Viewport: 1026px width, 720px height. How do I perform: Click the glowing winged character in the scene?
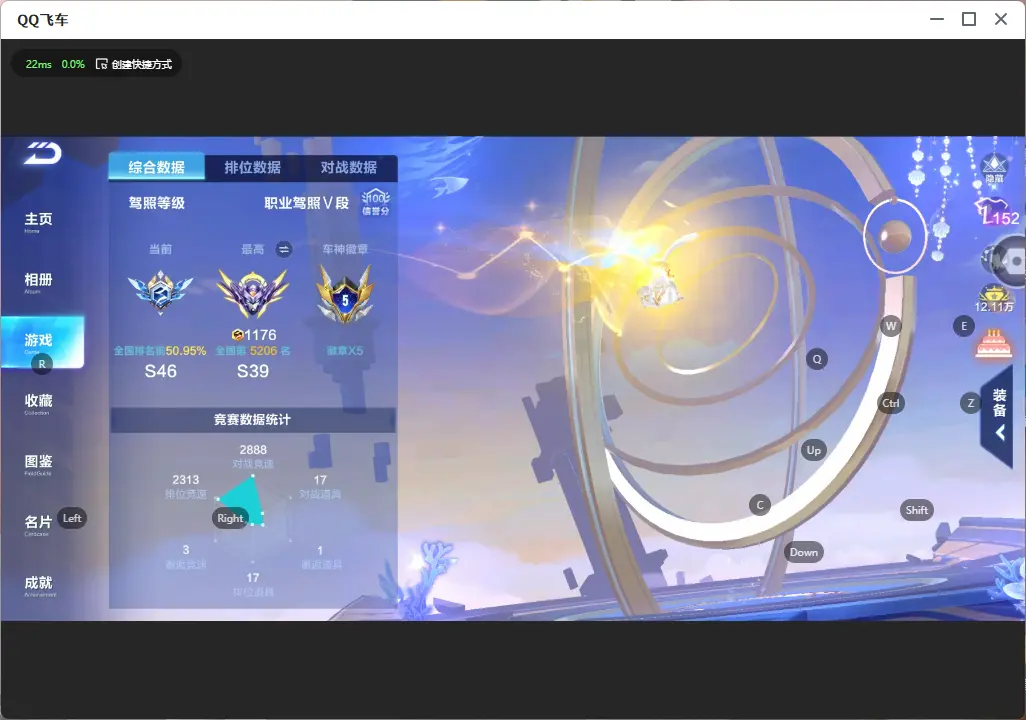[660, 287]
